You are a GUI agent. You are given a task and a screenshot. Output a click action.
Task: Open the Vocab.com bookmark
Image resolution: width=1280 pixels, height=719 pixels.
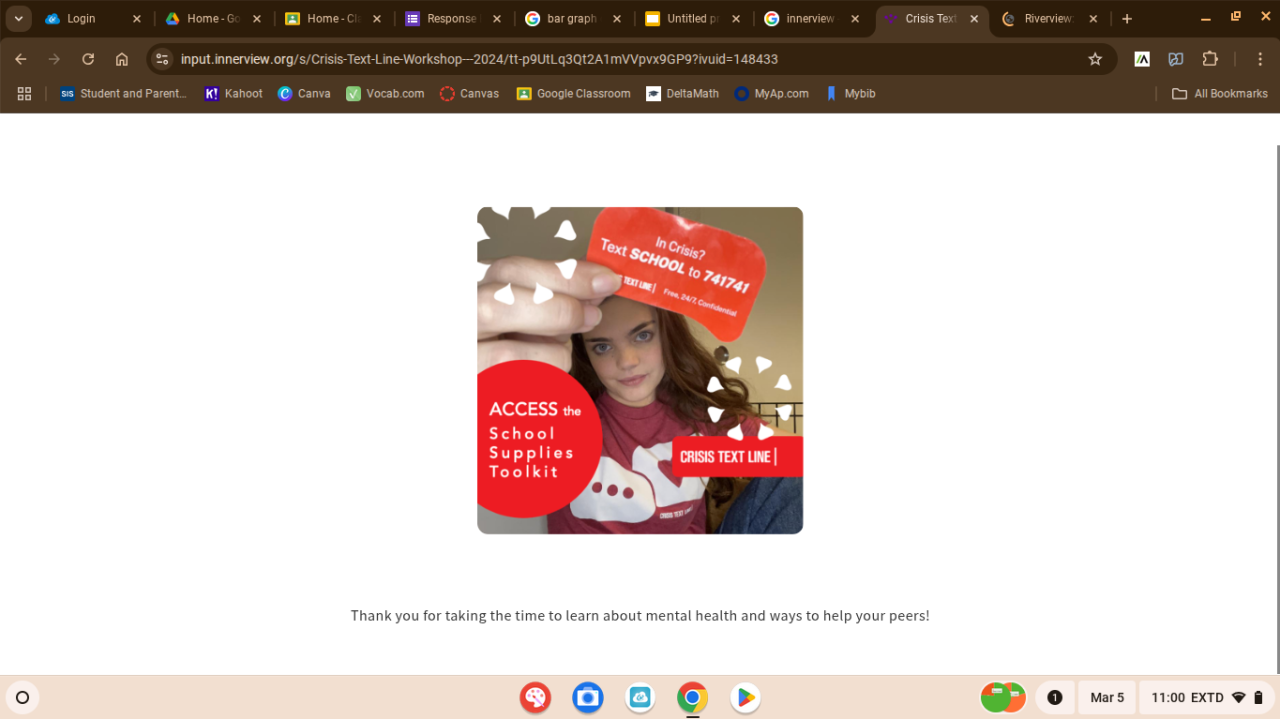385,93
